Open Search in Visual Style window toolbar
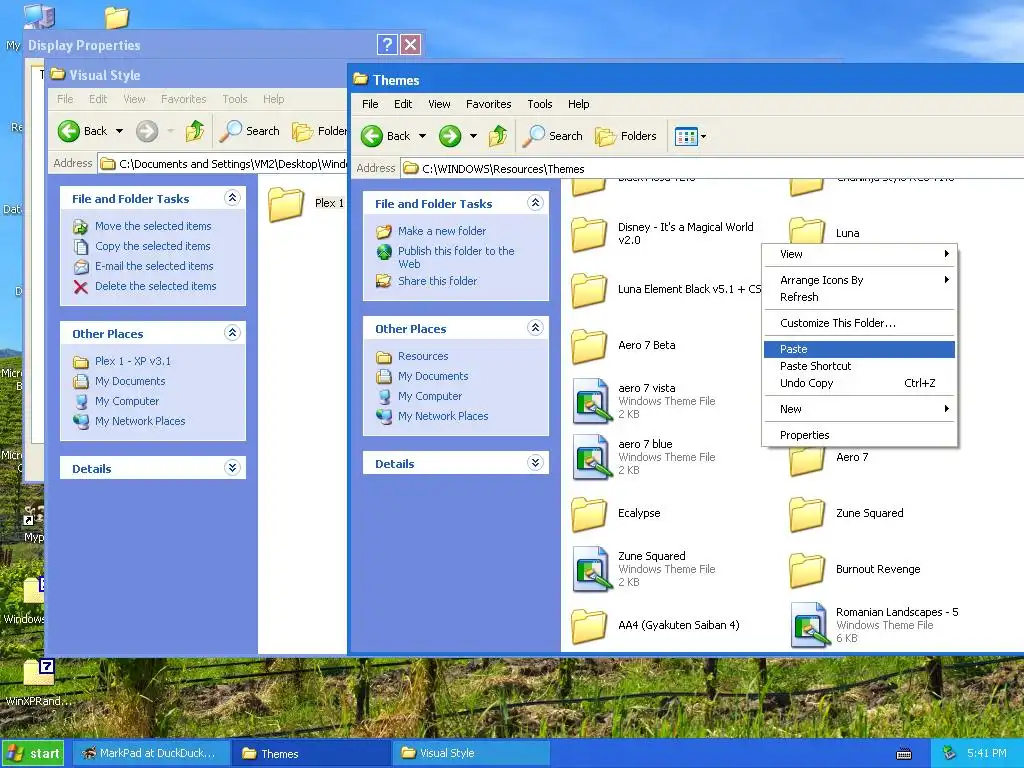Viewport: 1024px width, 768px height. 249,131
